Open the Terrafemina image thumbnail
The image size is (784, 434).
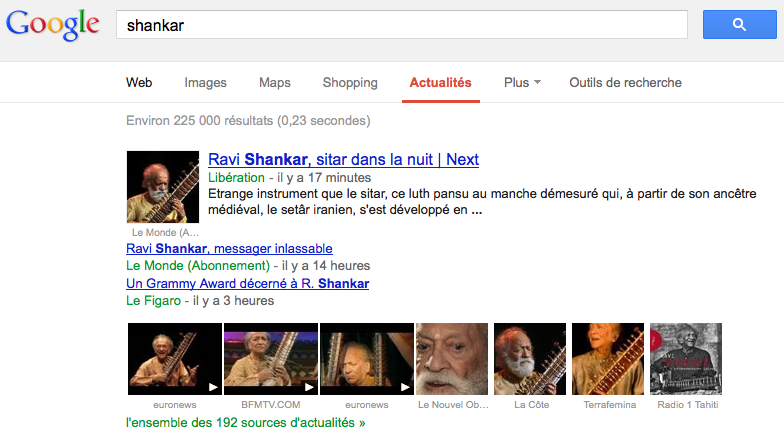click(x=608, y=359)
